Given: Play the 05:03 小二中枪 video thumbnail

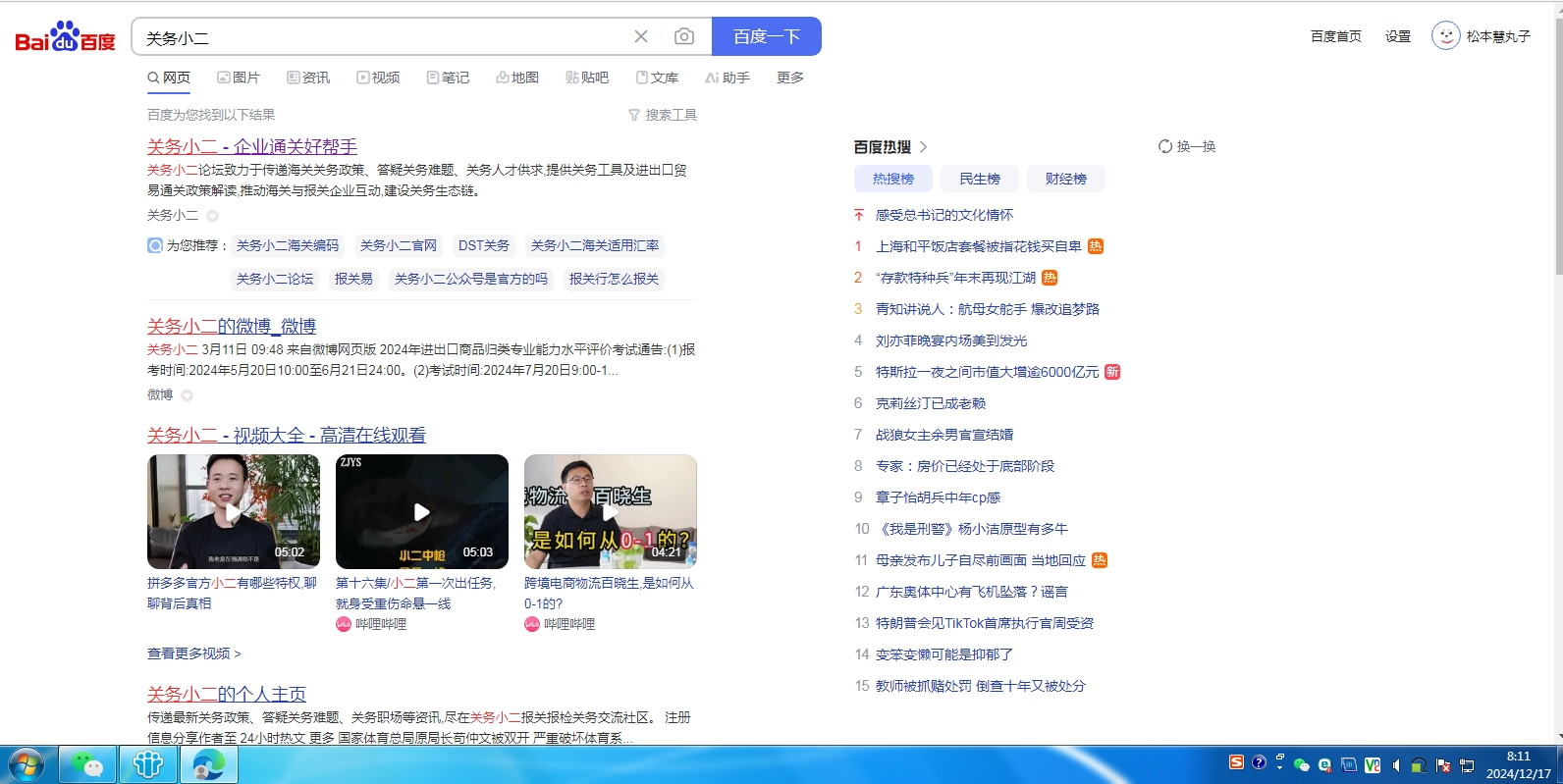Looking at the screenshot, I should point(422,511).
